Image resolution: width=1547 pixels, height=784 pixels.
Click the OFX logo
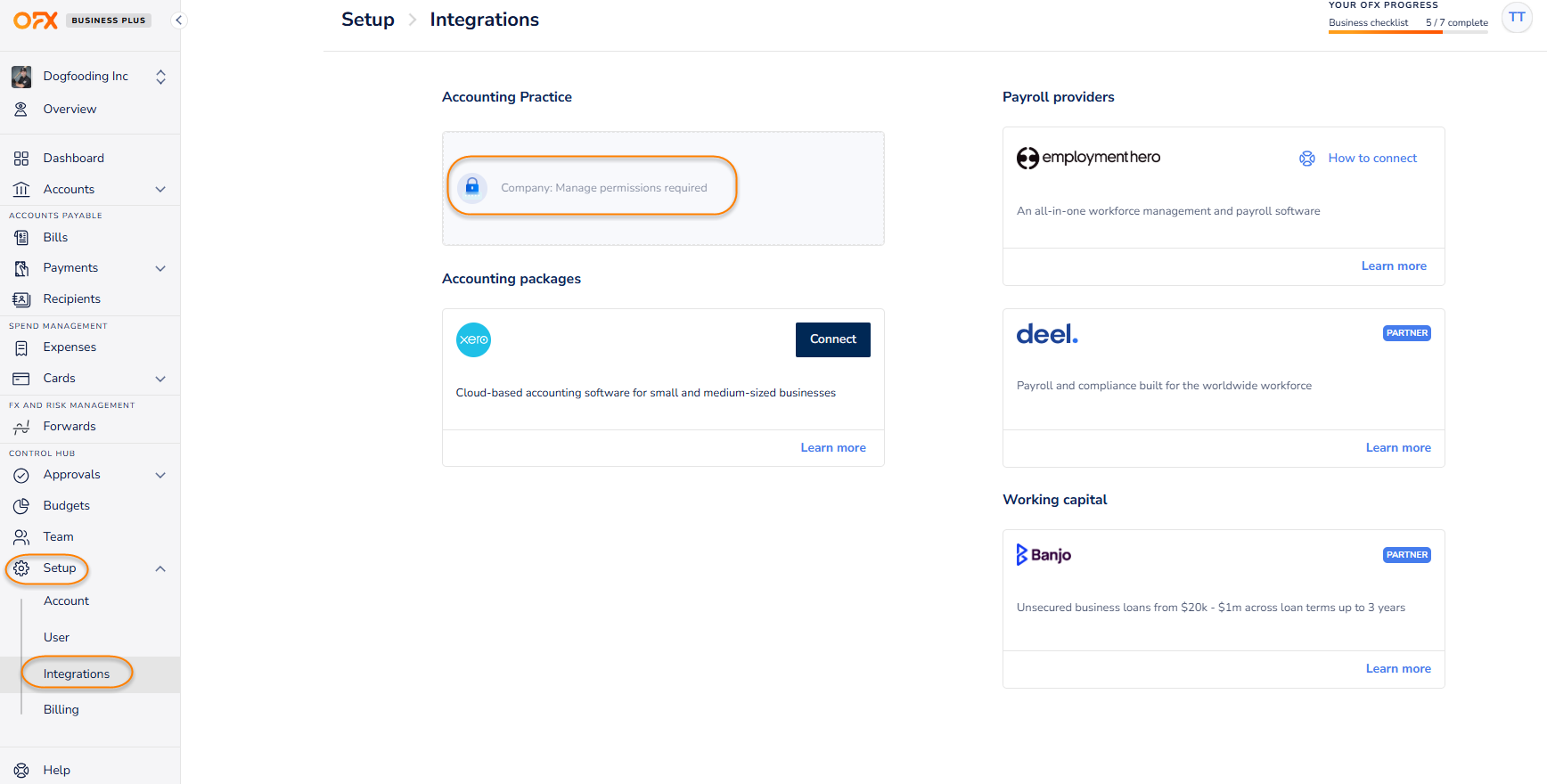(x=36, y=20)
